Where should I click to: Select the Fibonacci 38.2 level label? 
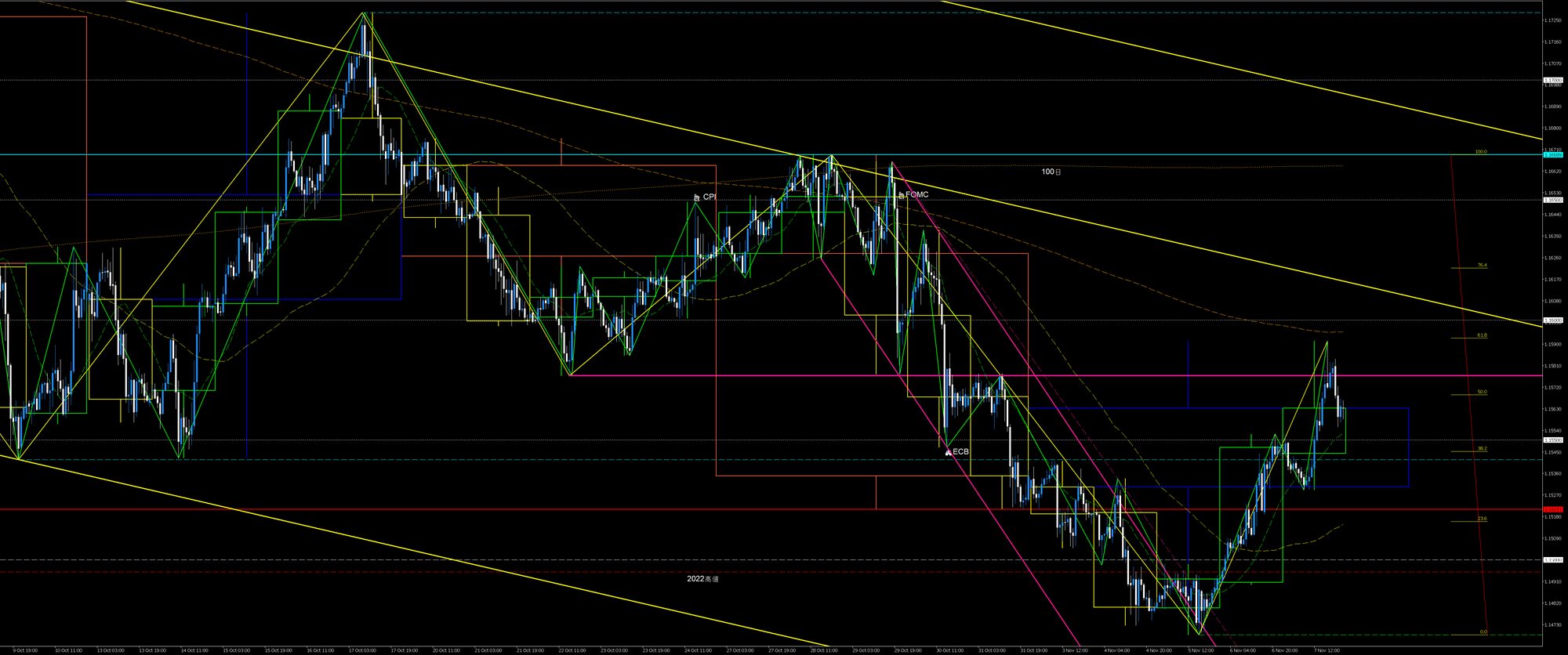(x=1482, y=449)
